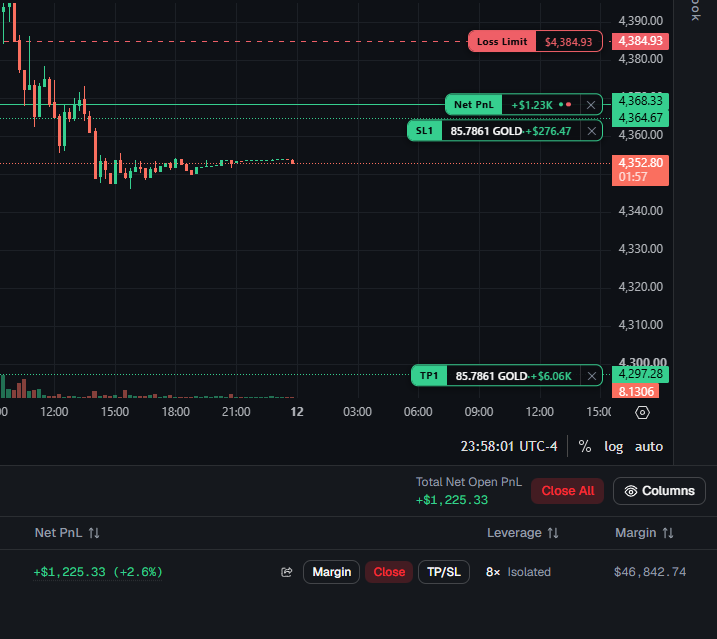Sort by Leverage arrows icon
This screenshot has height=639, width=717.
[x=553, y=533]
